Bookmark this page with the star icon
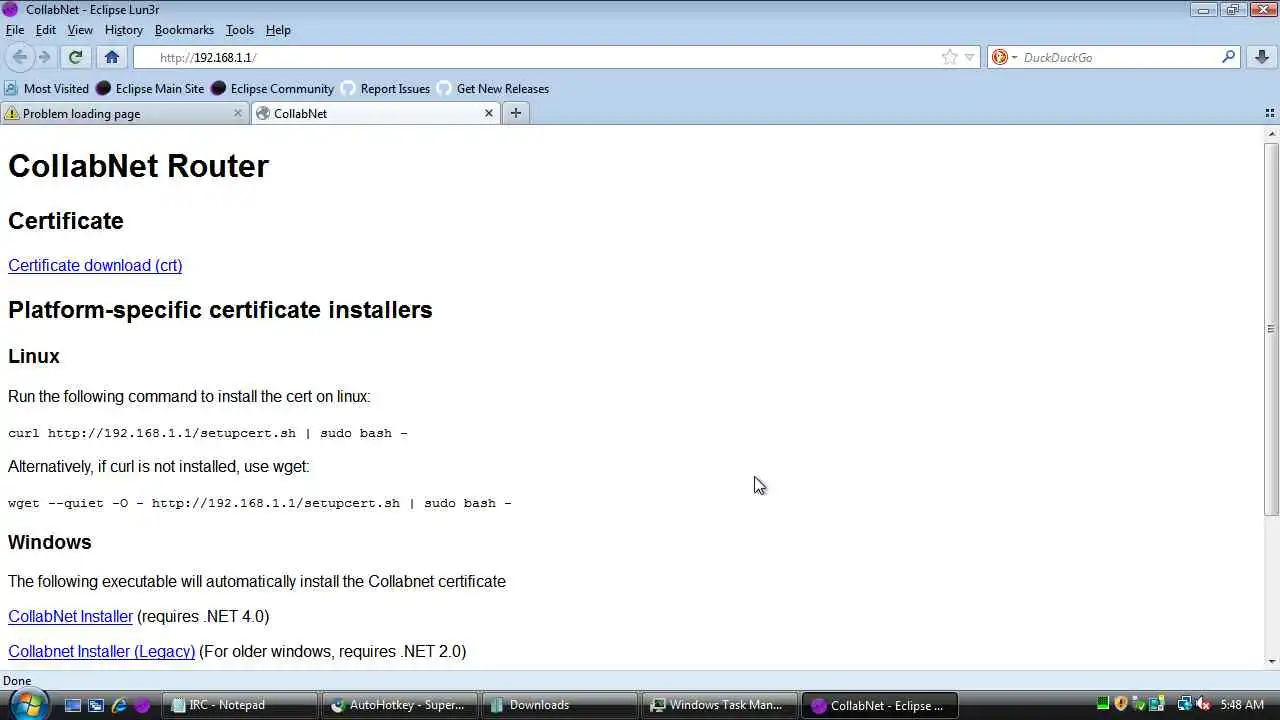This screenshot has height=720, width=1280. tap(949, 57)
